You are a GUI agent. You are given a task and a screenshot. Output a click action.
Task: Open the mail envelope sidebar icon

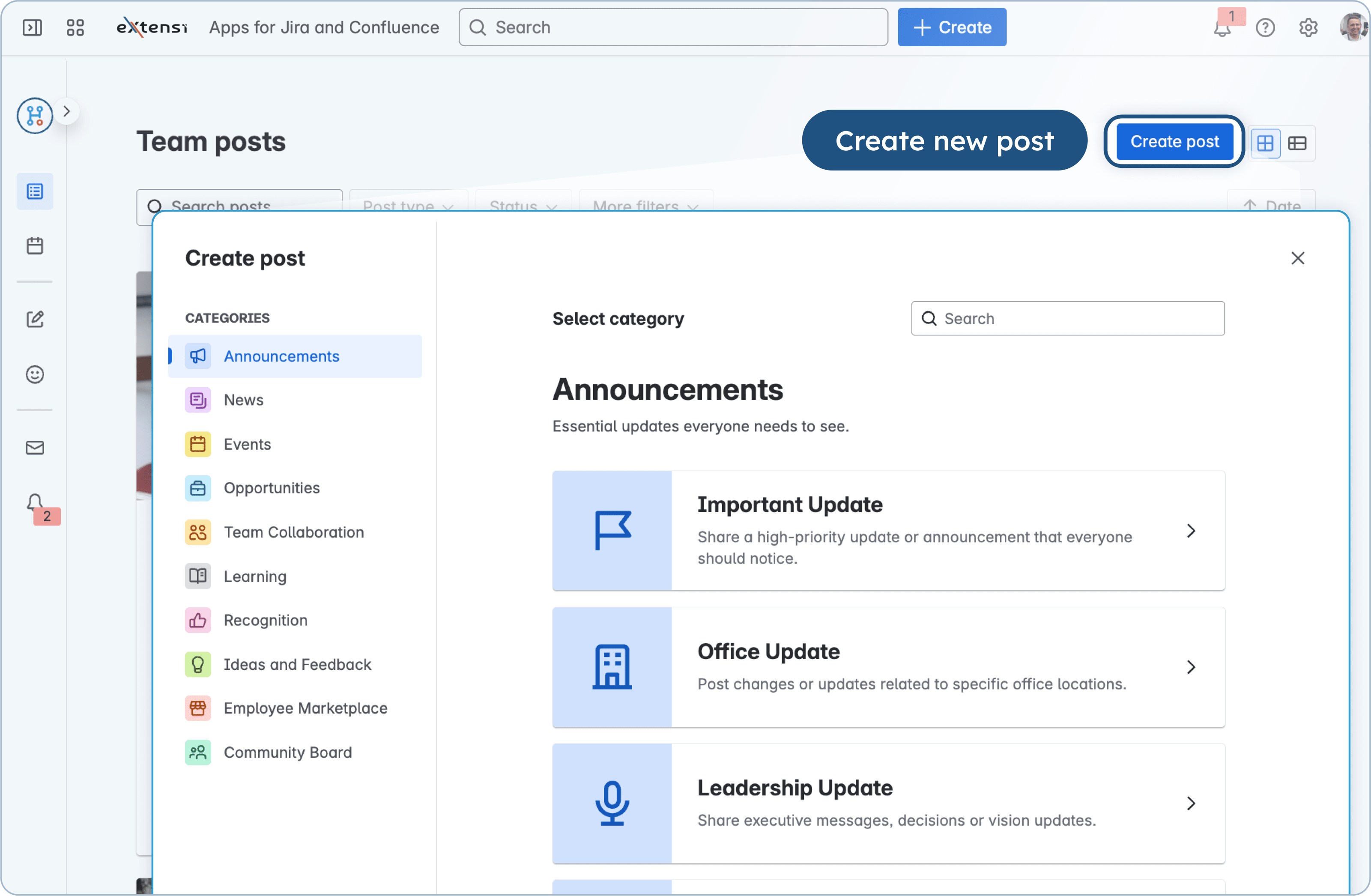pyautogui.click(x=35, y=448)
